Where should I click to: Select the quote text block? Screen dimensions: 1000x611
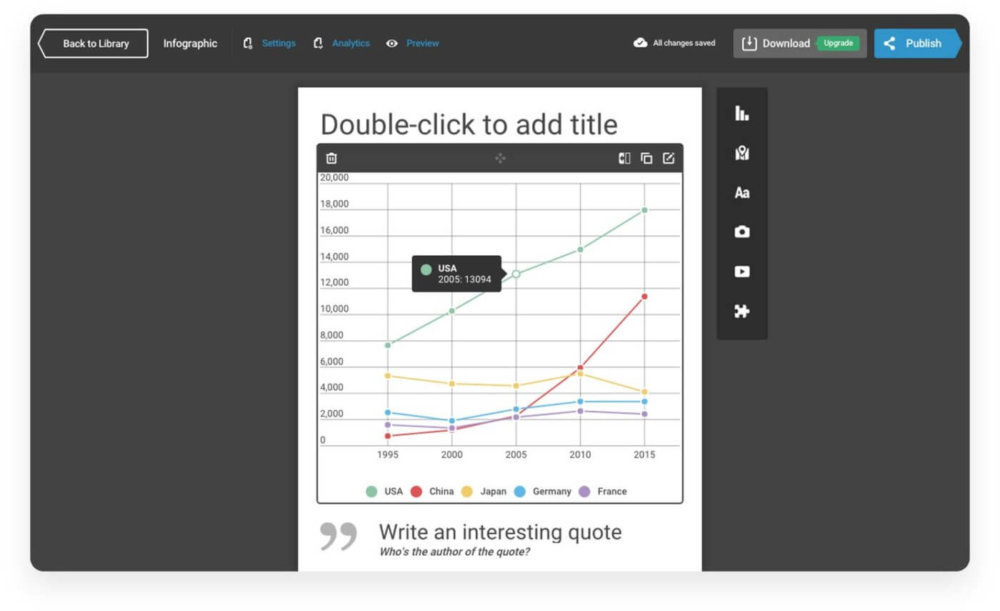[x=499, y=533]
